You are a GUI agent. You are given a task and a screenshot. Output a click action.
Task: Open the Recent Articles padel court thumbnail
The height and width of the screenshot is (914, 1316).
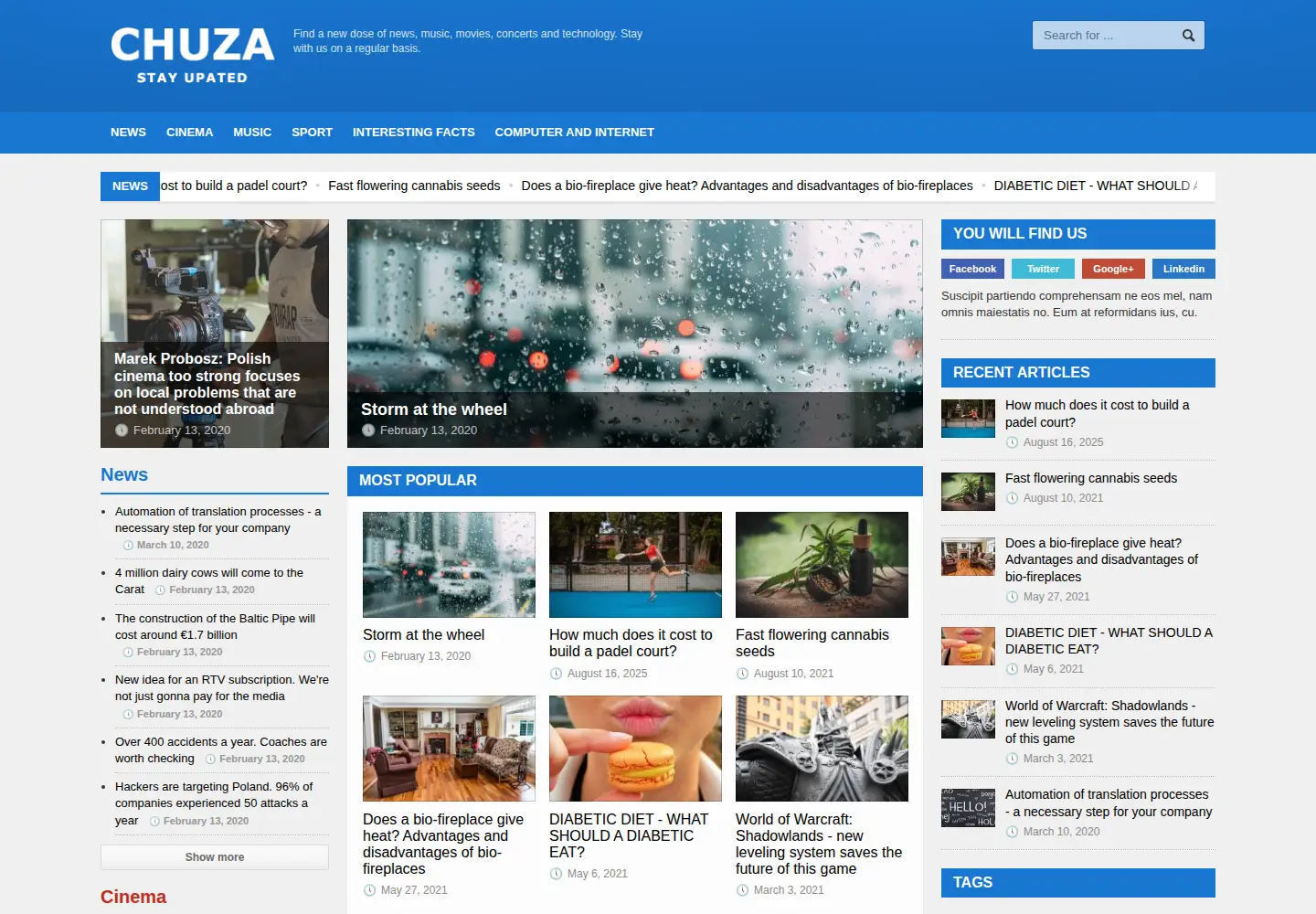968,419
